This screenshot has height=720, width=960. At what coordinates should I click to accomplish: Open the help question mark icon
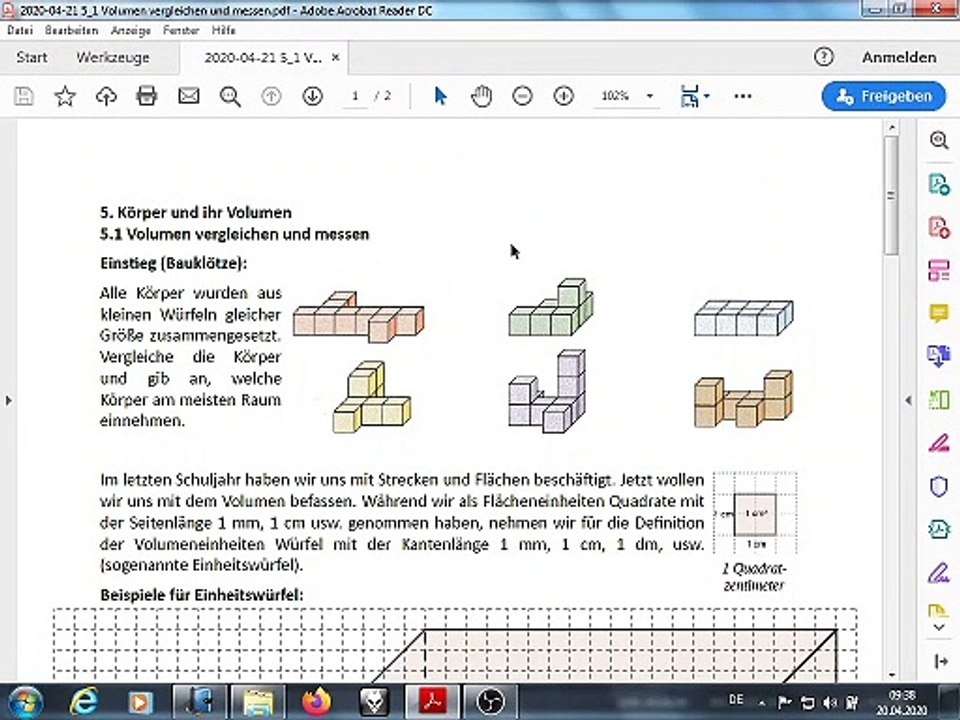click(824, 57)
